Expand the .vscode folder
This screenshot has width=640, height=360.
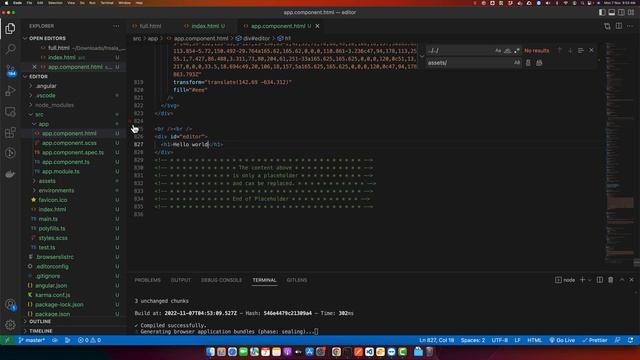click(x=45, y=96)
